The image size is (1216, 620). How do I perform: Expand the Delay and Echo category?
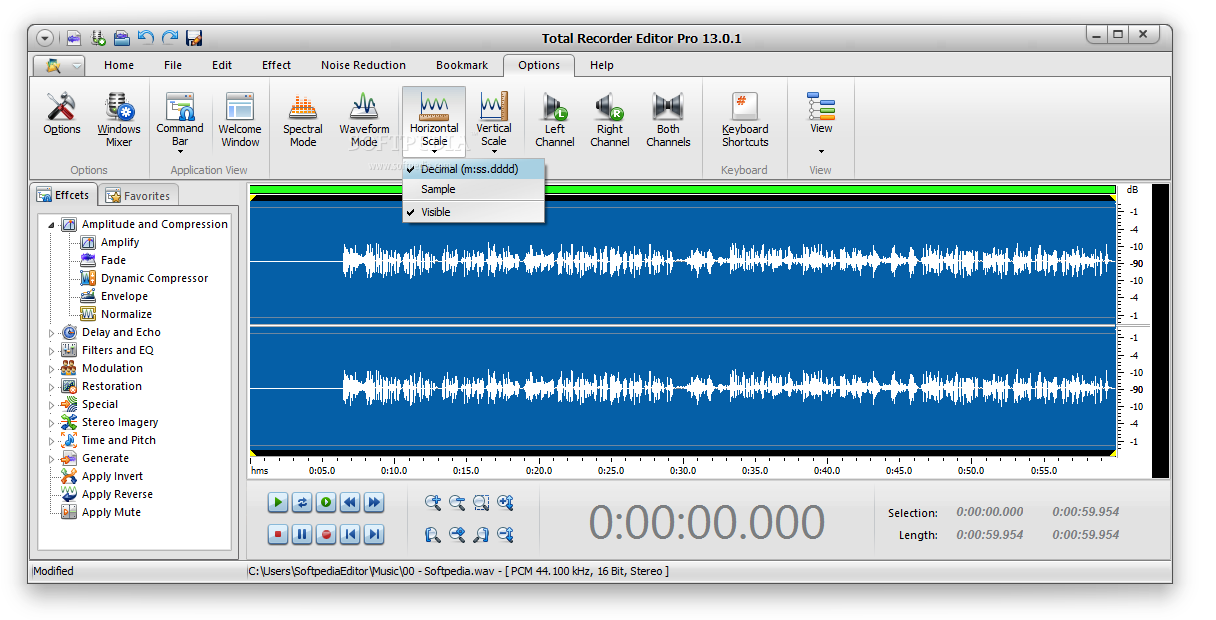coord(52,333)
